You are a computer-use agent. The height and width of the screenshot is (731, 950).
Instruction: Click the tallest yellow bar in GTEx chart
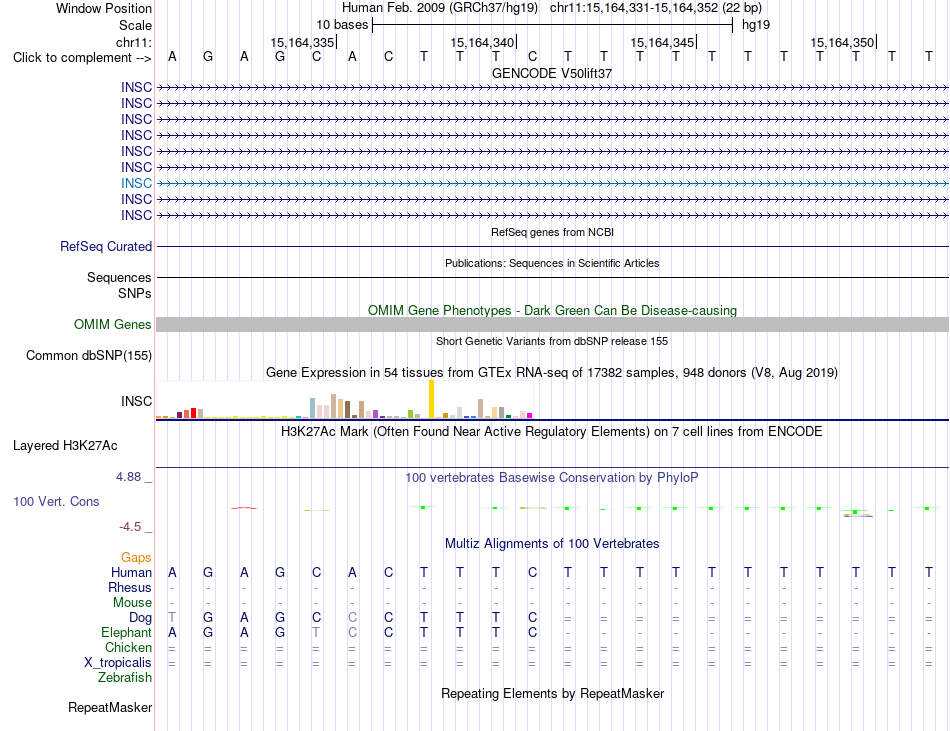(431, 399)
